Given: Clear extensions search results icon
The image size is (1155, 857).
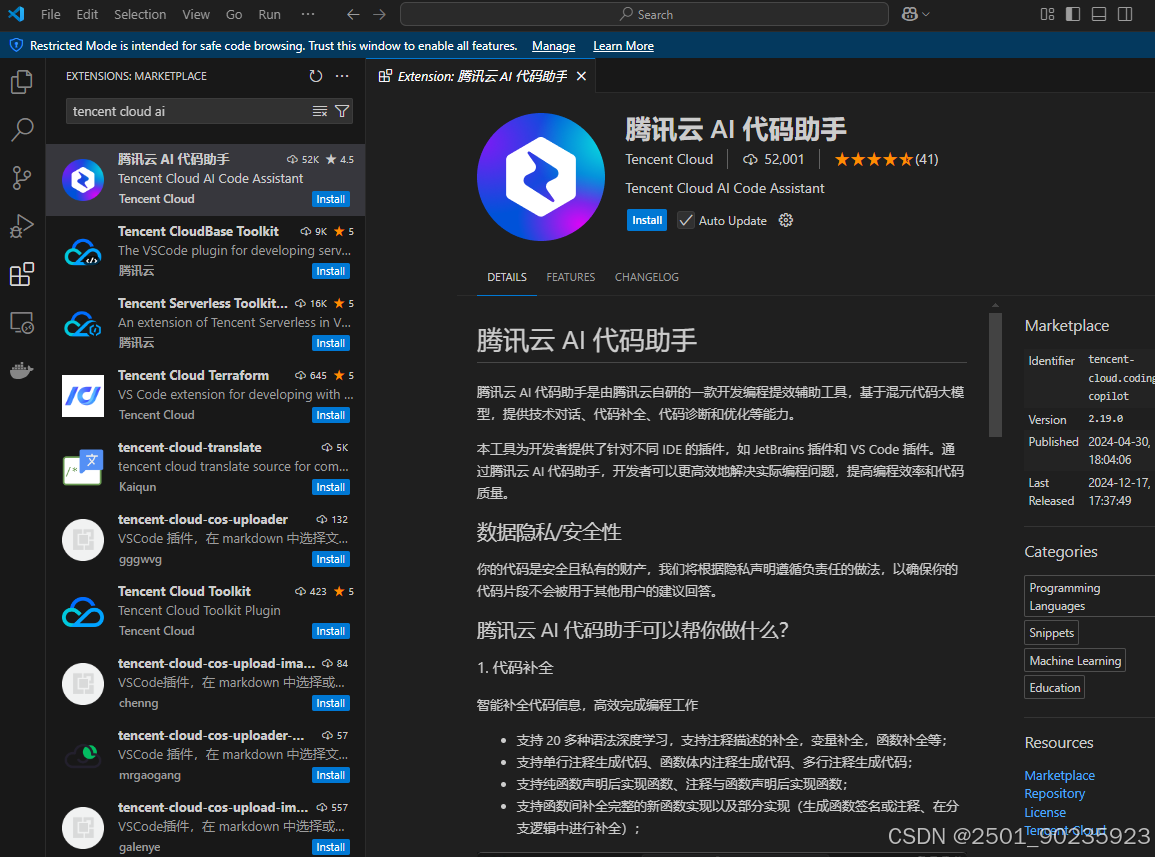Looking at the screenshot, I should pyautogui.click(x=320, y=111).
